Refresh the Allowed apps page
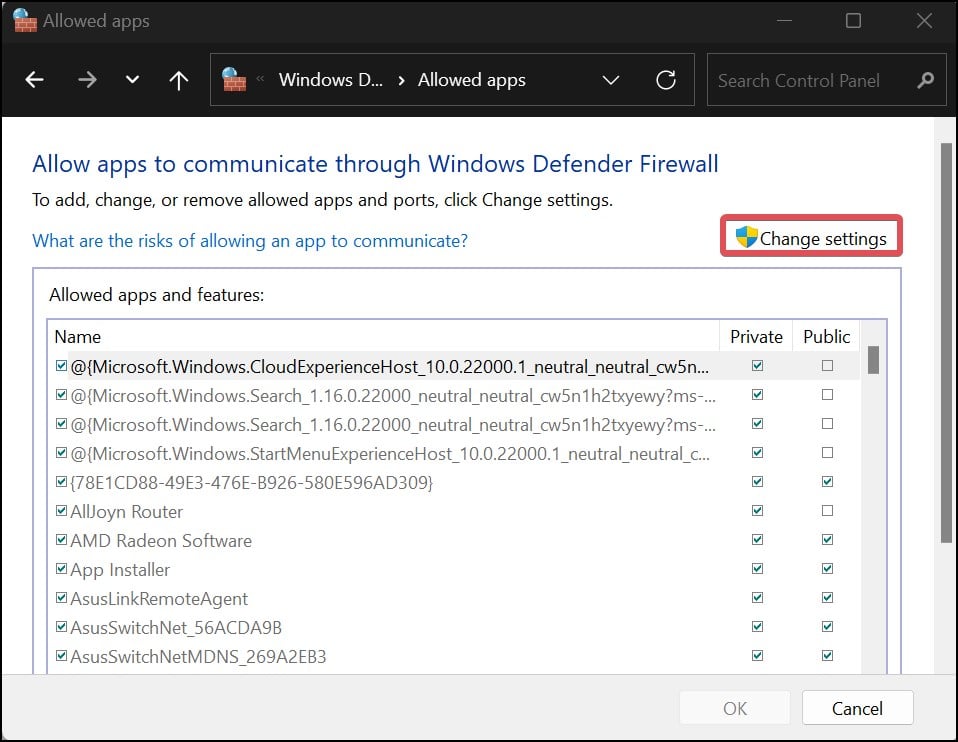 point(665,79)
